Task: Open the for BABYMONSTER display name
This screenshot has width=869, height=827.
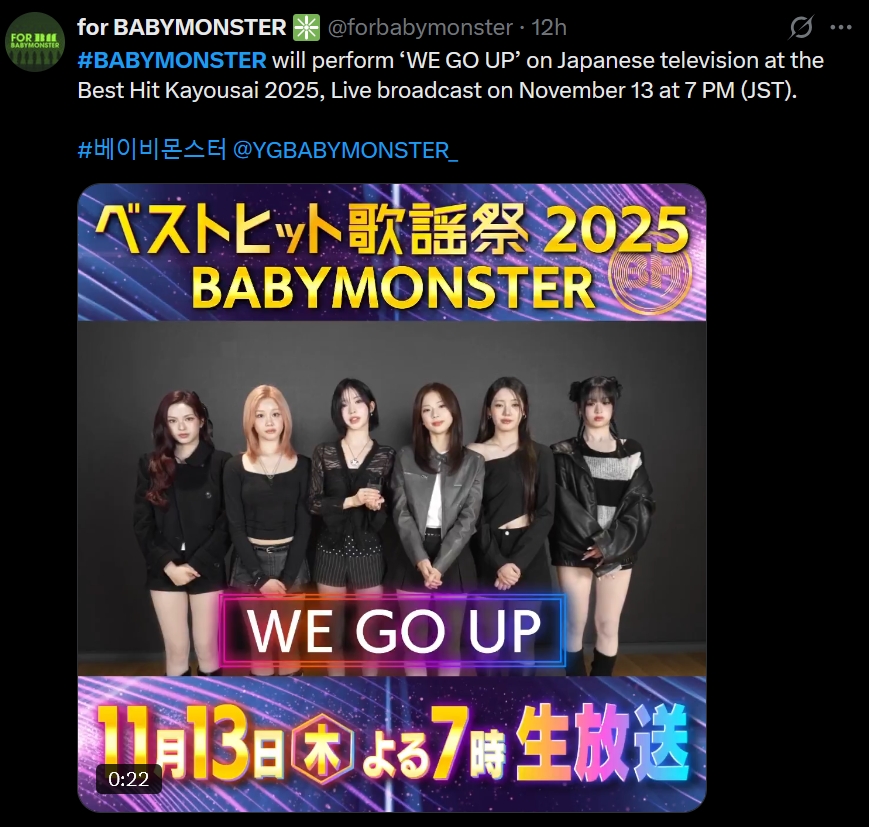Action: click(181, 28)
